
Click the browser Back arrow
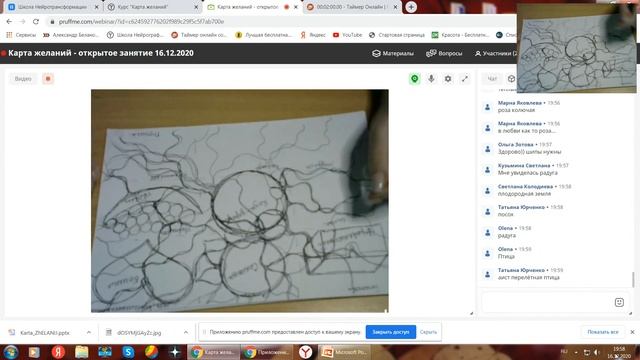pyautogui.click(x=9, y=22)
